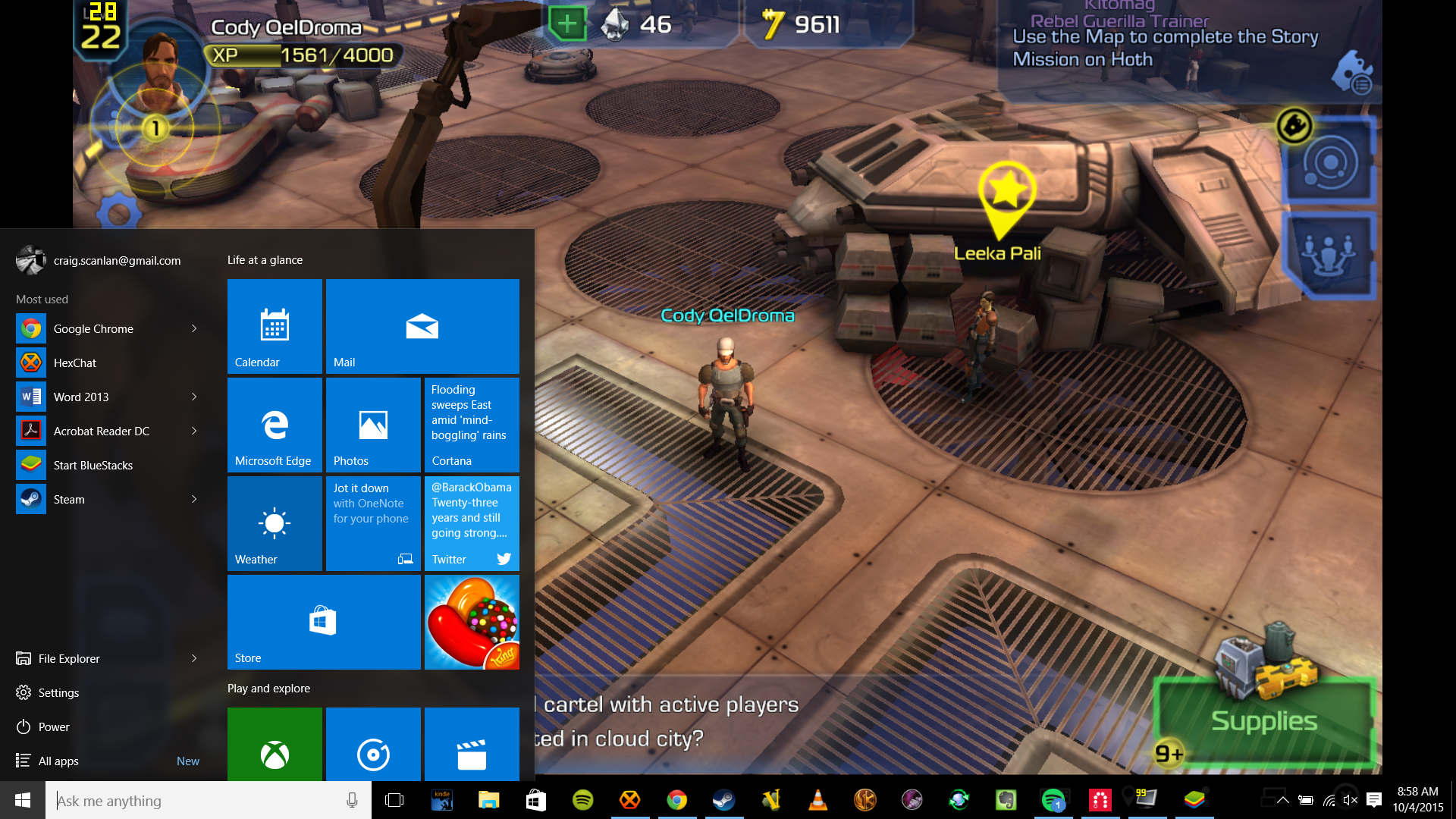Open the Microsoft Edge tile
The image size is (1456, 819).
click(x=275, y=425)
